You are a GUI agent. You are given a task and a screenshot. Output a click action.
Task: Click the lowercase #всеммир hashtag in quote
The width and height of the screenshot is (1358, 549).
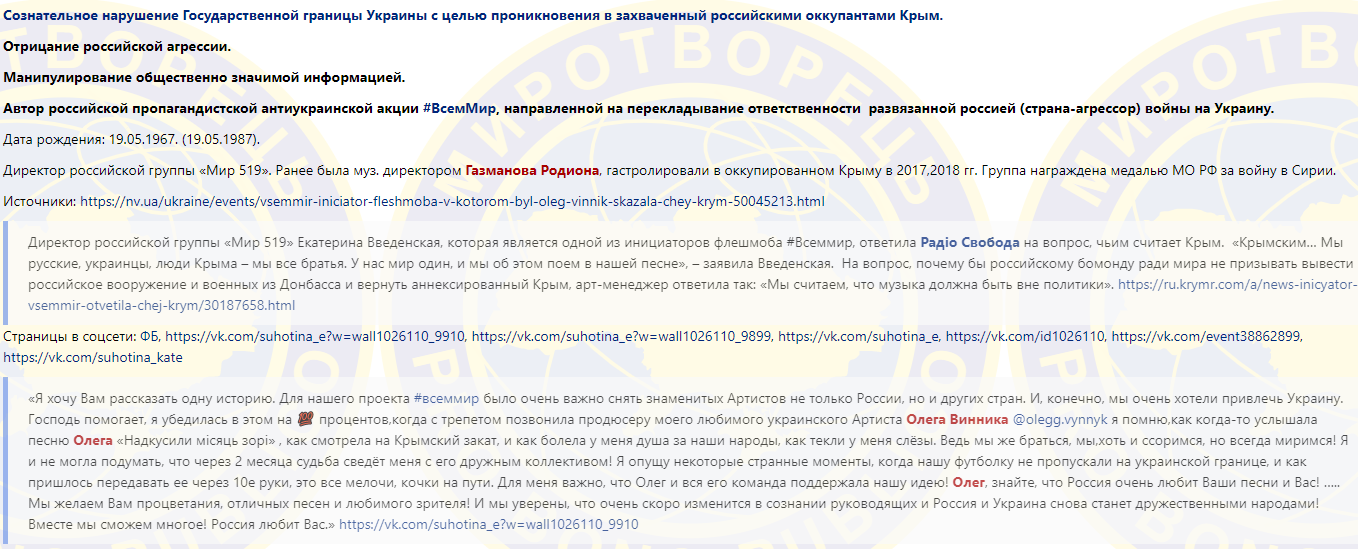(446, 399)
